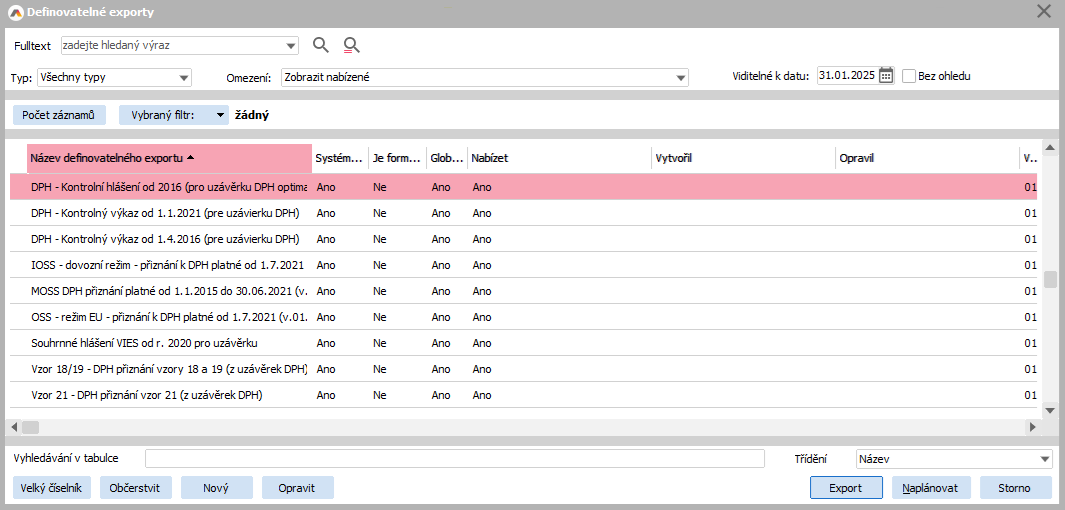Open calendar picker for Viditelné k datu

[x=886, y=76]
